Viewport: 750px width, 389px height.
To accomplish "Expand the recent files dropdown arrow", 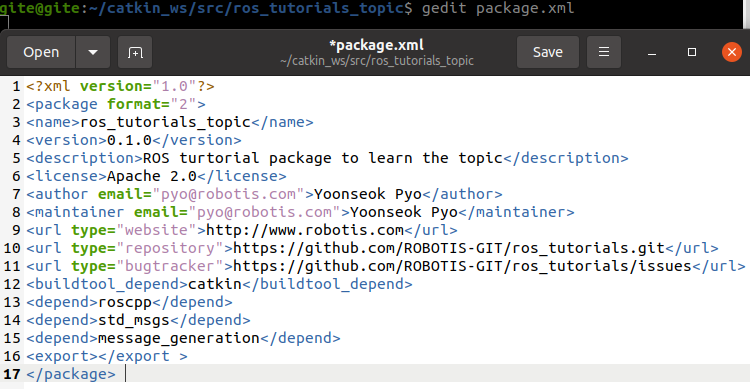I will tap(93, 52).
